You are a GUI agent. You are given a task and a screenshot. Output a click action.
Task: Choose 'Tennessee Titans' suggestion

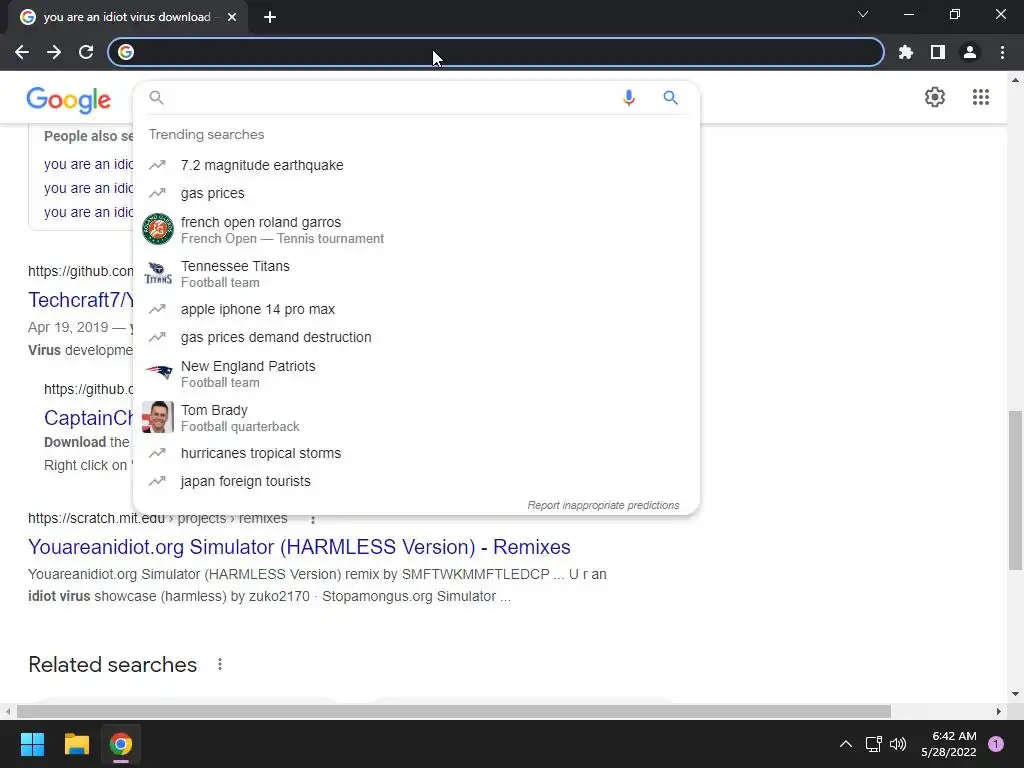tap(416, 274)
